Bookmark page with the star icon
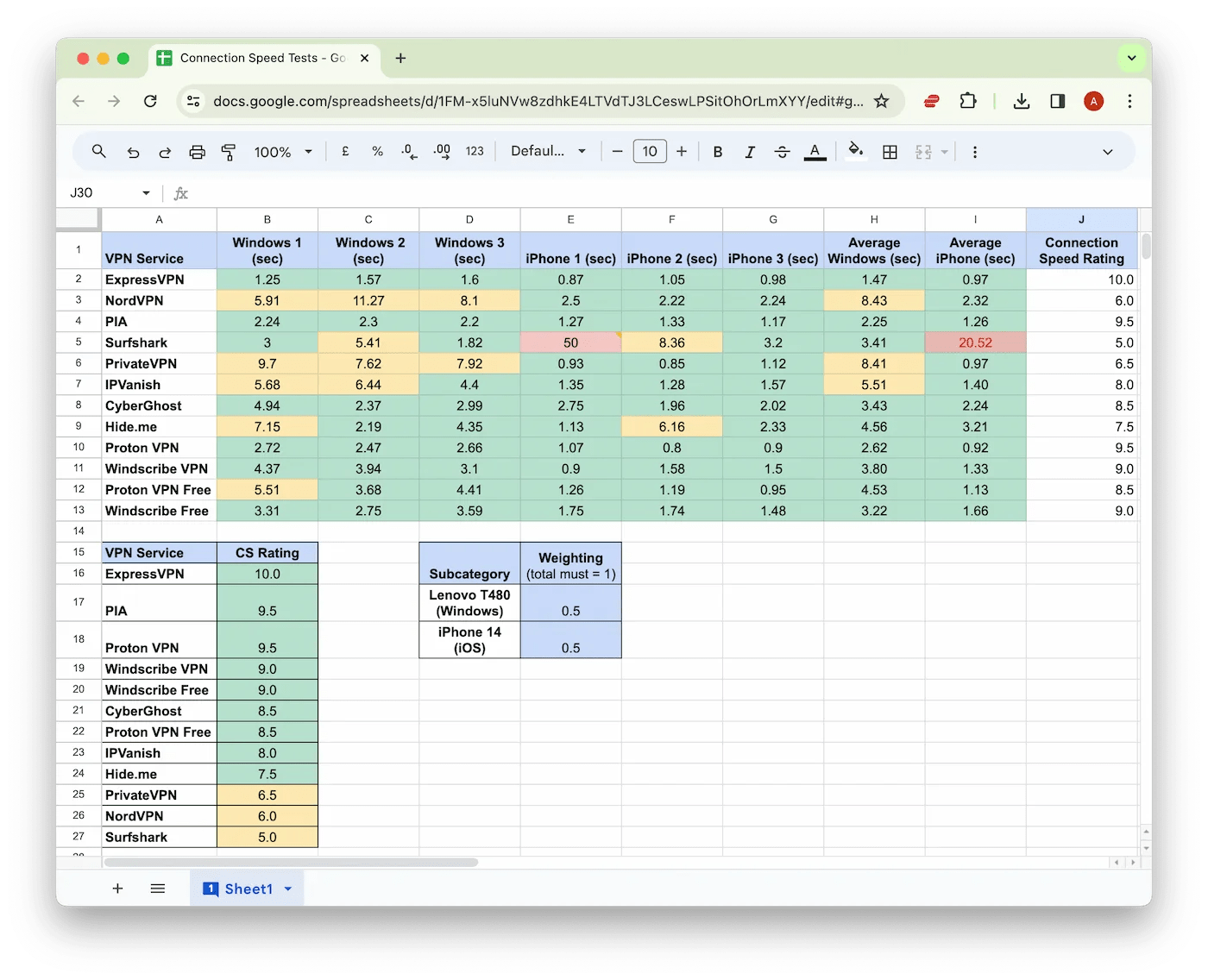 (x=881, y=101)
